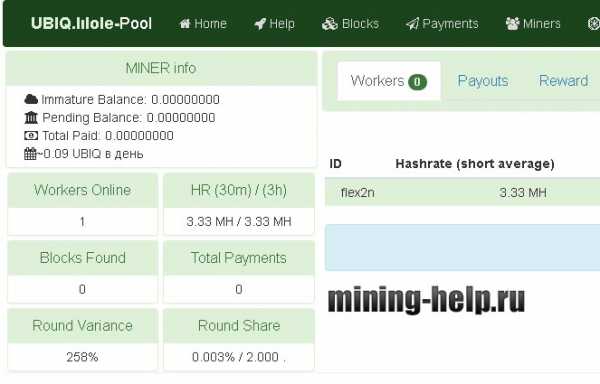600x384 pixels.
Task: Click the 3.33 MH hashrate cell for flex2n
Action: [523, 192]
